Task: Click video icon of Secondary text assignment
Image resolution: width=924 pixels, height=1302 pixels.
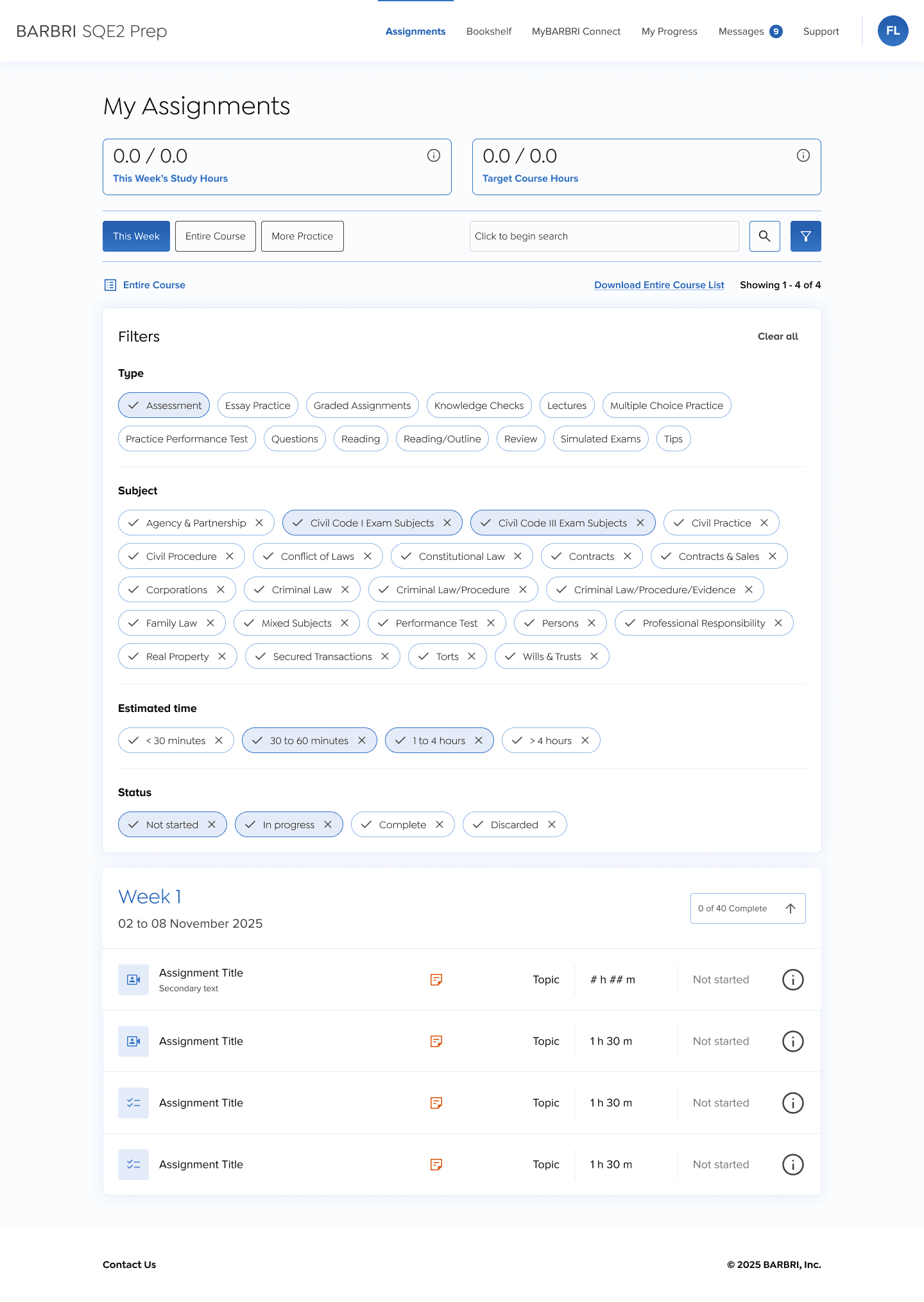Action: tap(133, 980)
